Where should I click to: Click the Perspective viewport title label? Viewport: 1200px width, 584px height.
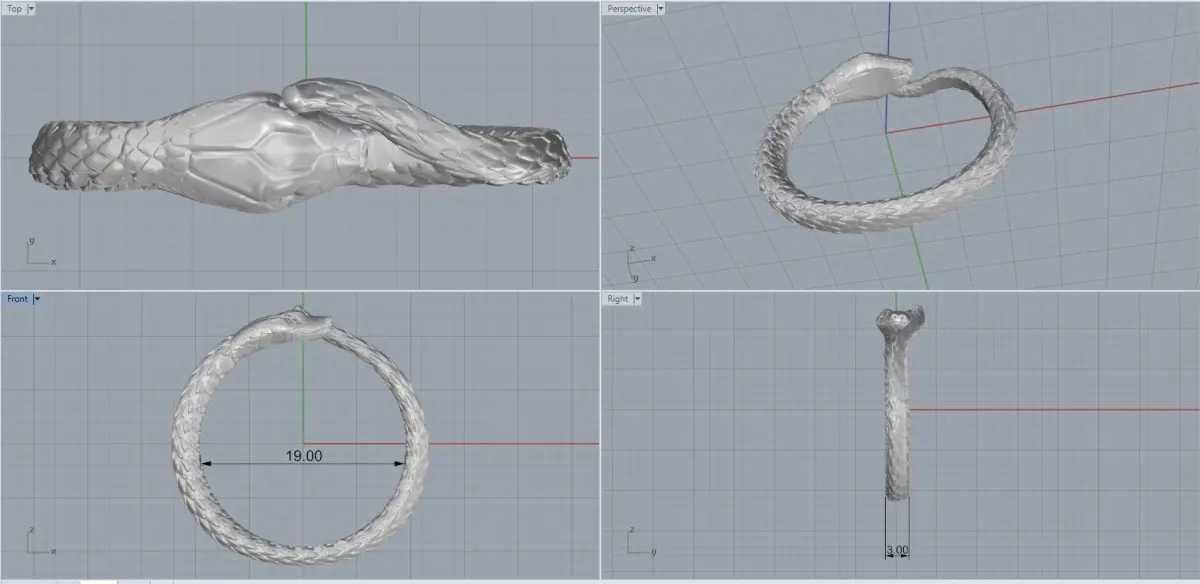629,9
